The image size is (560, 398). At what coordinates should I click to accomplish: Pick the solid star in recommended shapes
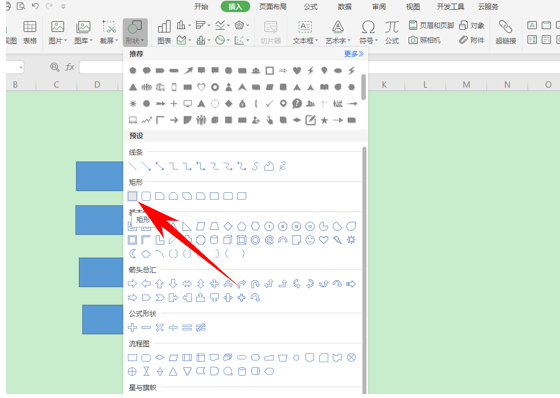point(324,120)
